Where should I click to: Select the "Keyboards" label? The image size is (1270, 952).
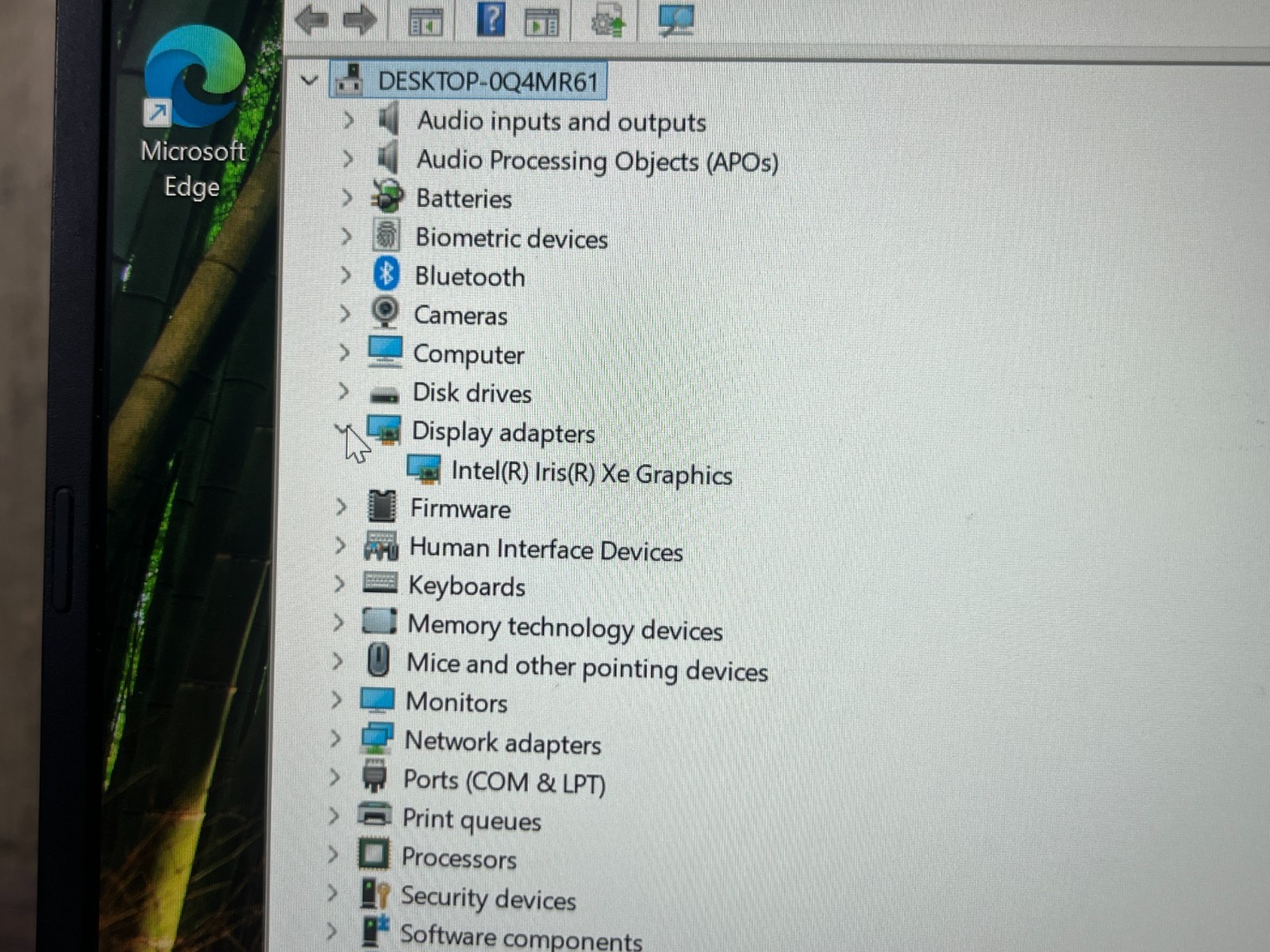click(467, 586)
